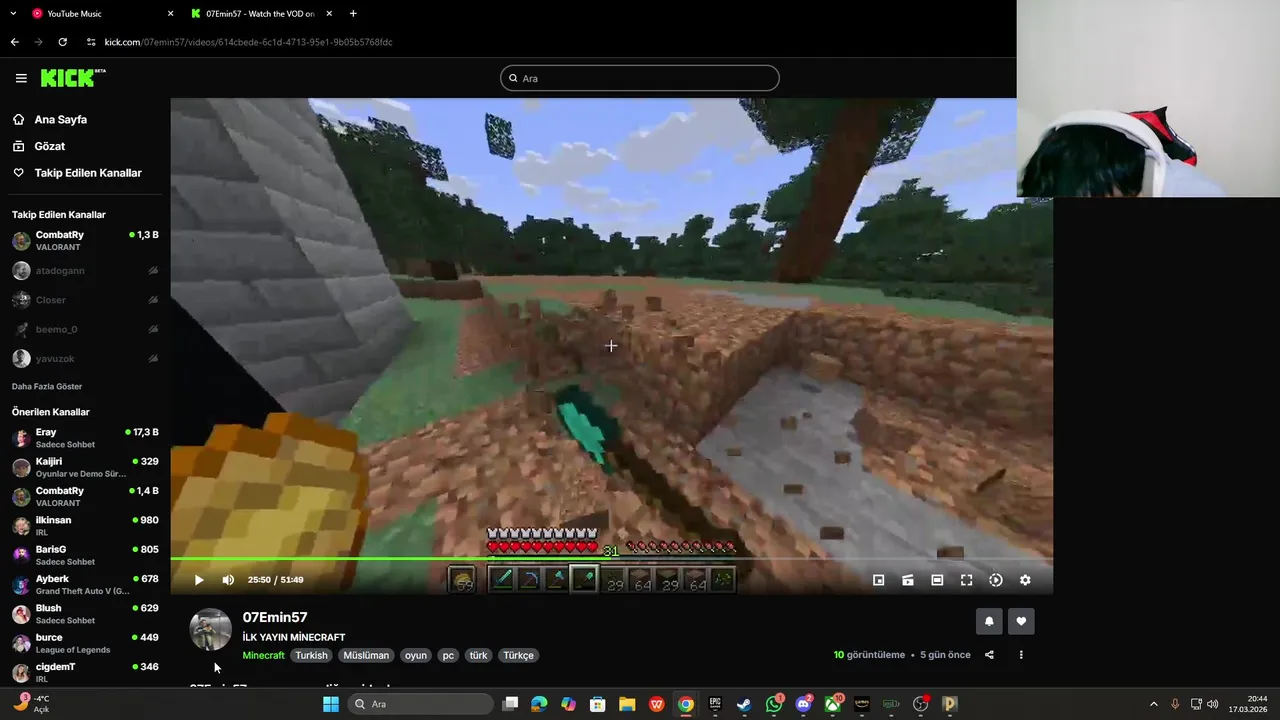The height and width of the screenshot is (720, 1280).
Task: Go back in browser history
Action: 14,42
